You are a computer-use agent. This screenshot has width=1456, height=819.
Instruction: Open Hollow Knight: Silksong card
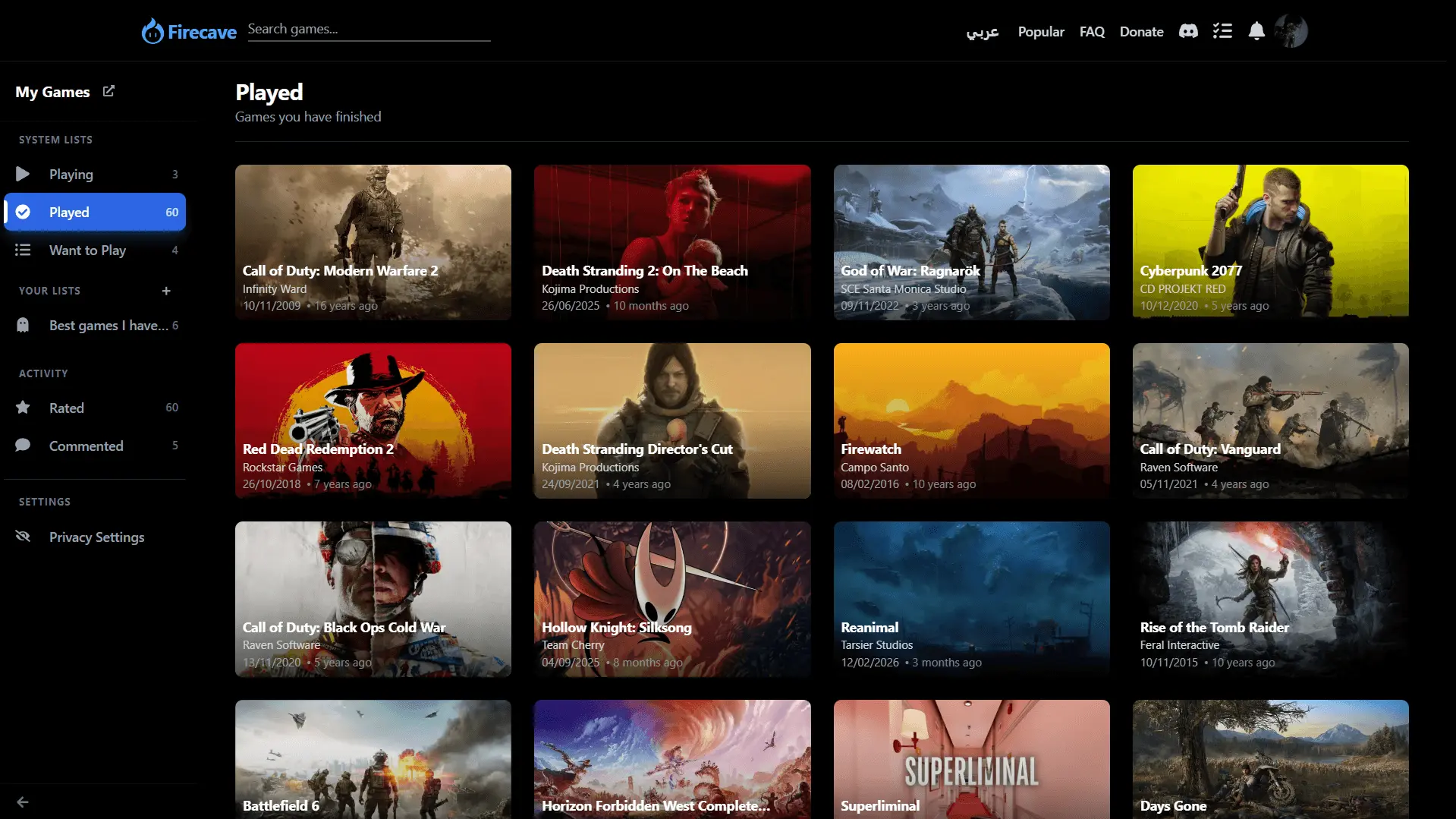(672, 599)
